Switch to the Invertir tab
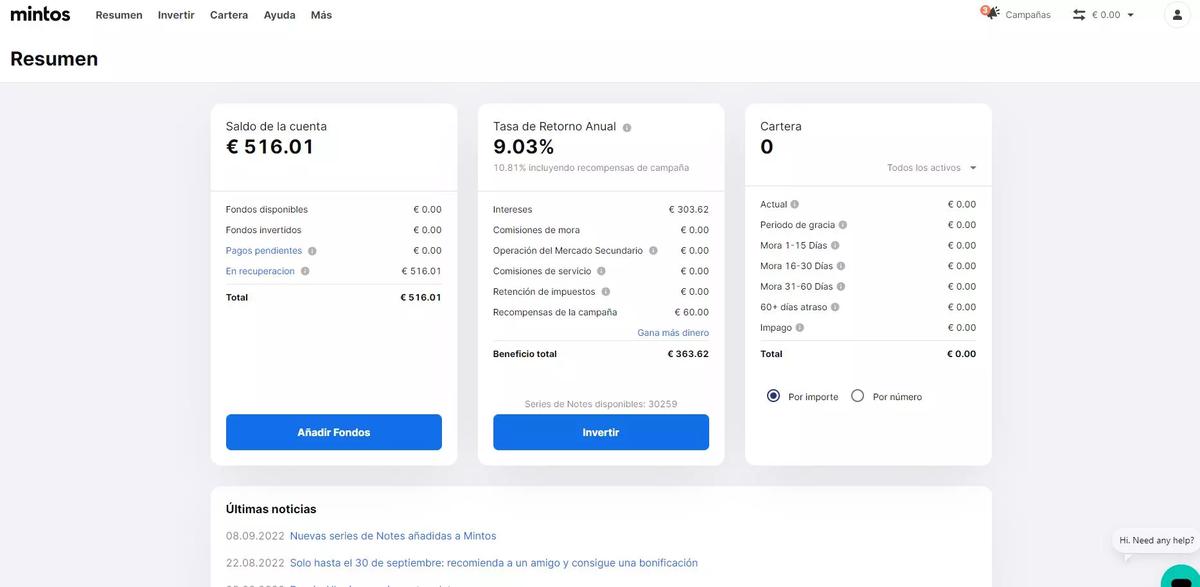Viewport: 1200px width, 587px height. coord(175,14)
